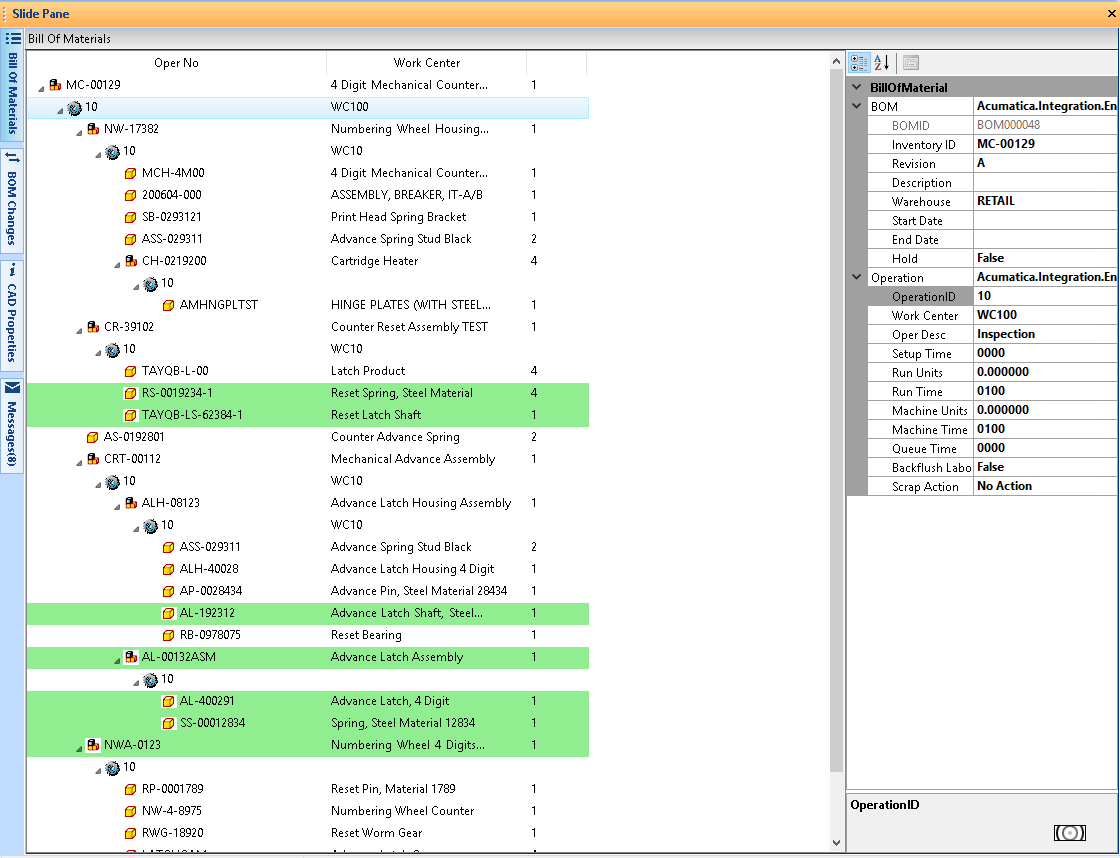Screen dimensions: 1120x858
Task: Select the ALH-40028 row
Action: pyautogui.click(x=308, y=569)
